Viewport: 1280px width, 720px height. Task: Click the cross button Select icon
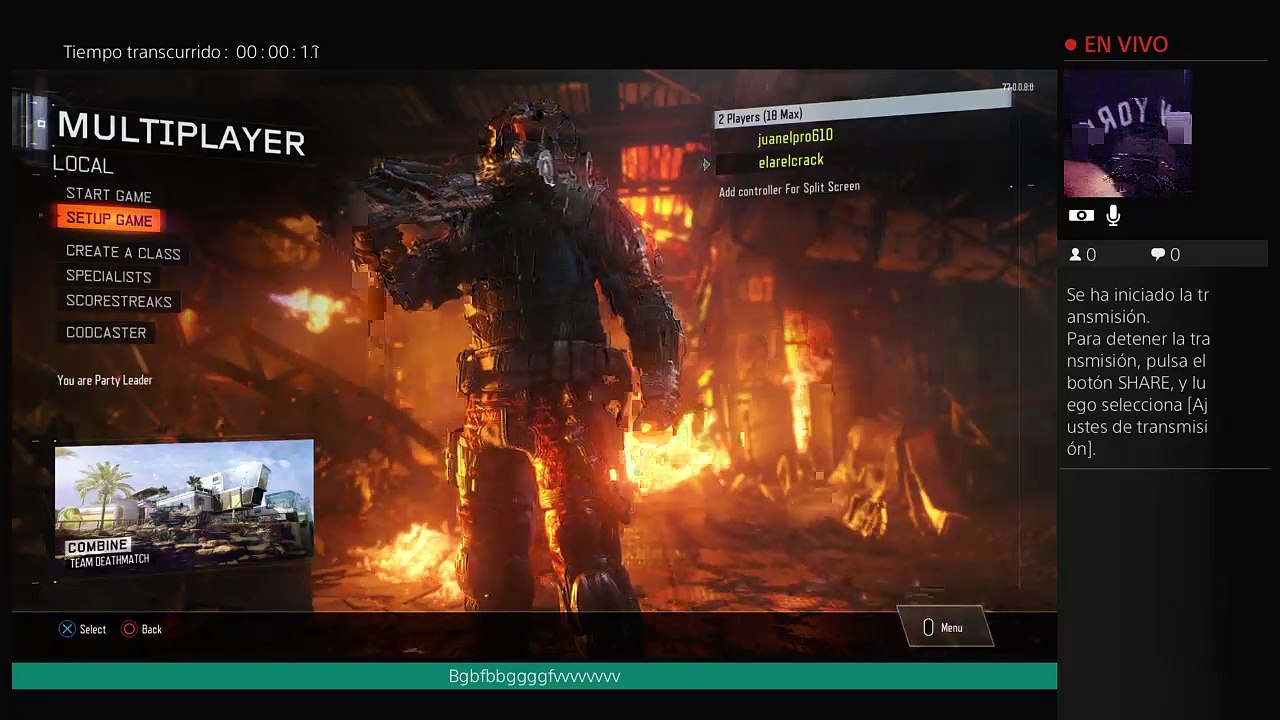[66, 629]
